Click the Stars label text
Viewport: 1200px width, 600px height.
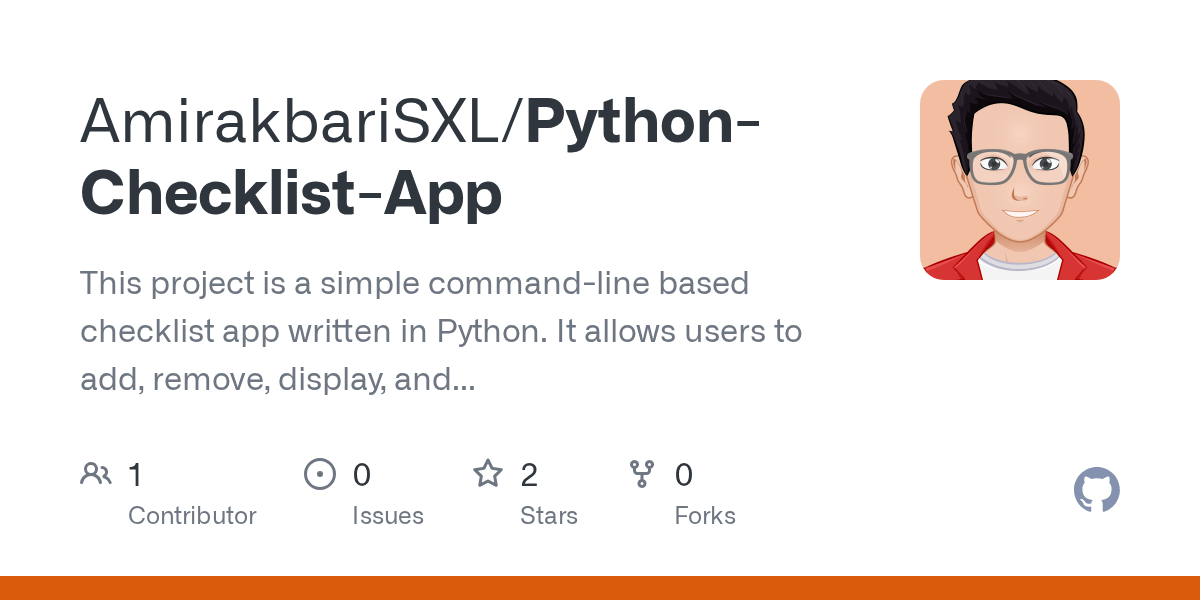click(548, 516)
